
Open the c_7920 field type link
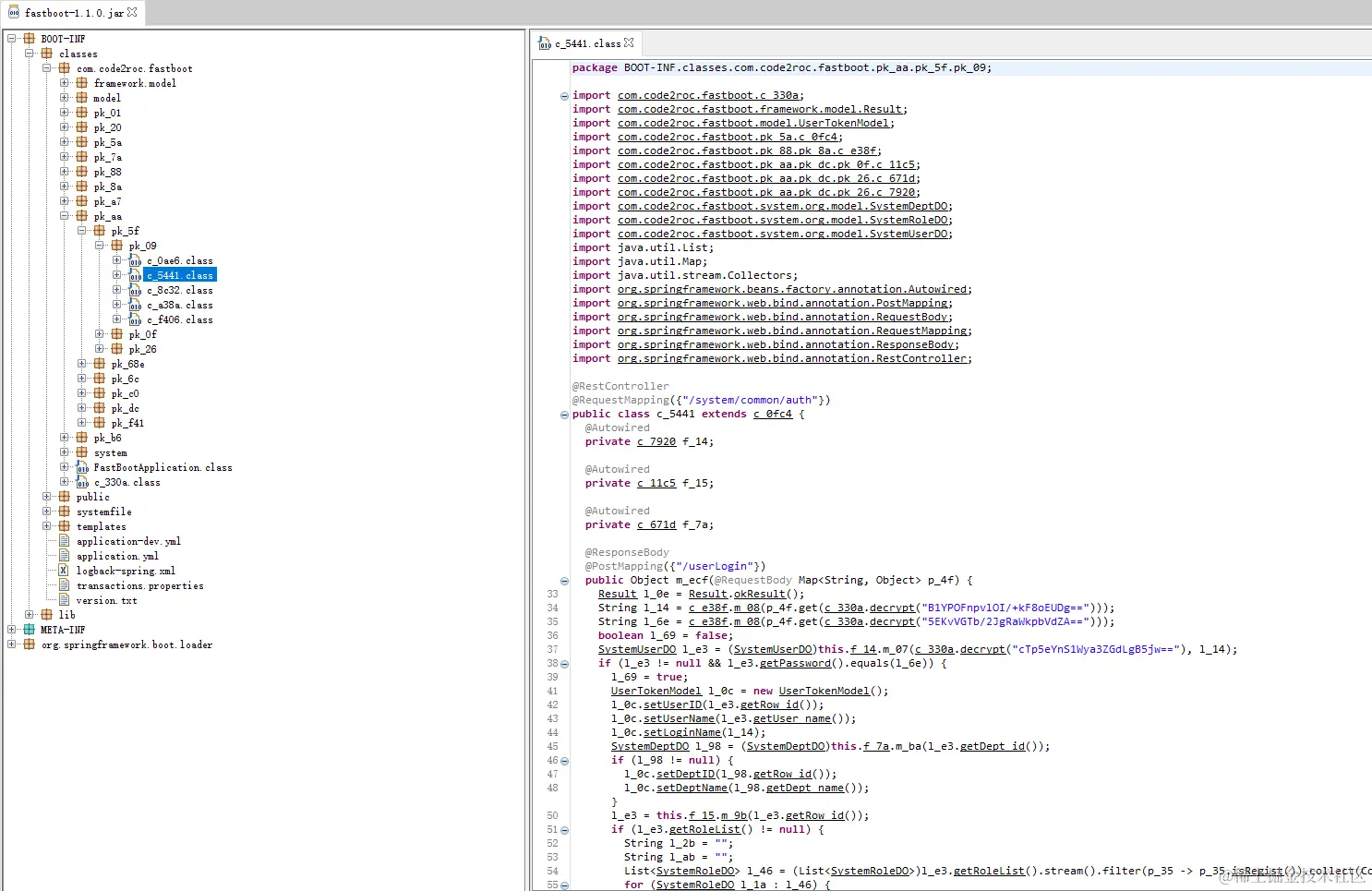click(x=656, y=441)
